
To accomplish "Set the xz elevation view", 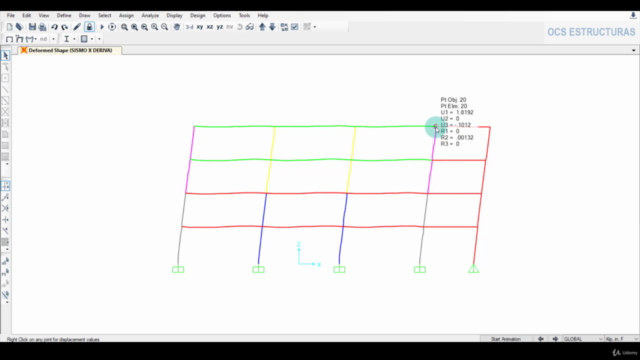I will pos(209,27).
